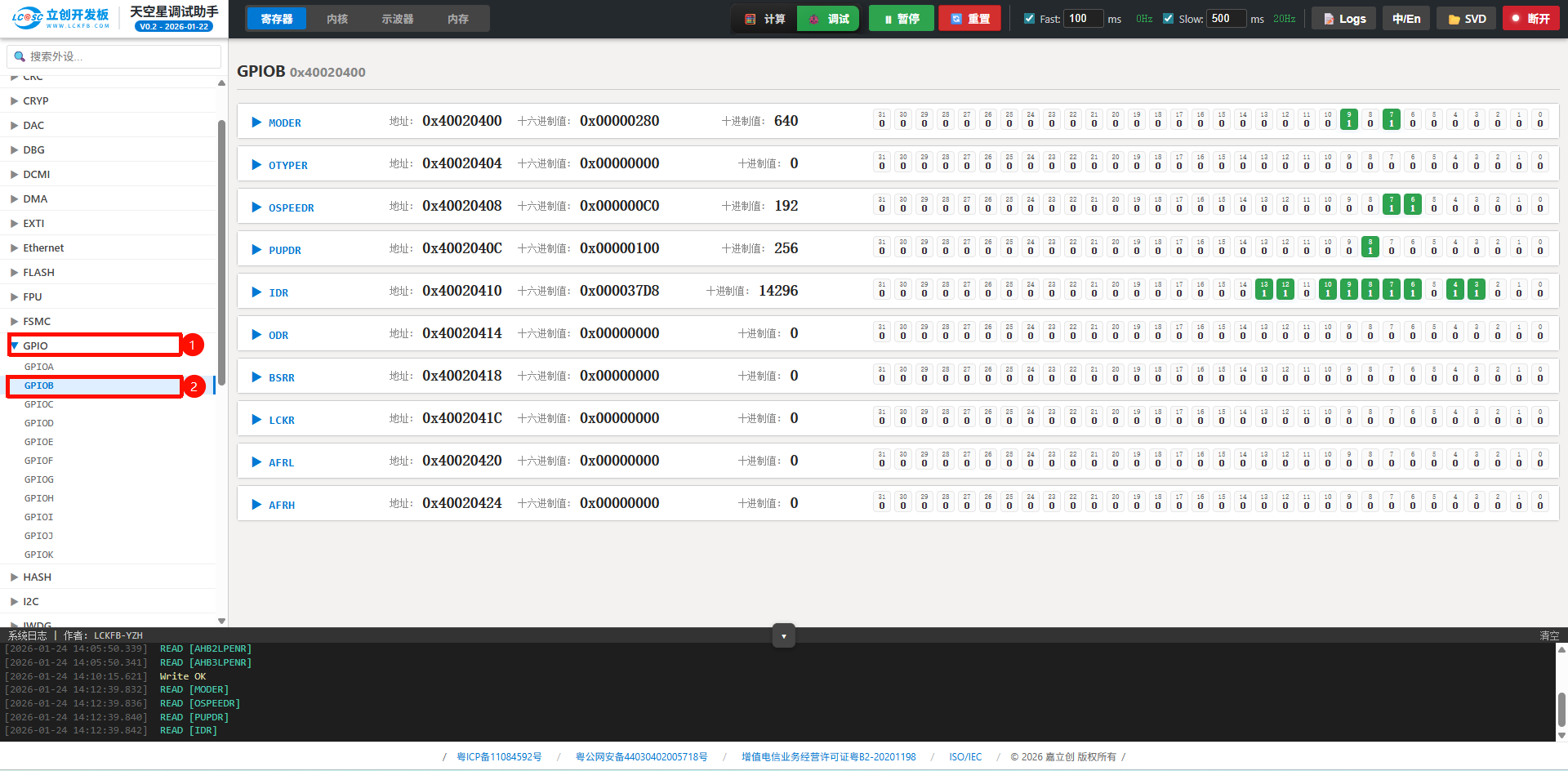Toggle bit 9 of MODER register

click(1349, 120)
